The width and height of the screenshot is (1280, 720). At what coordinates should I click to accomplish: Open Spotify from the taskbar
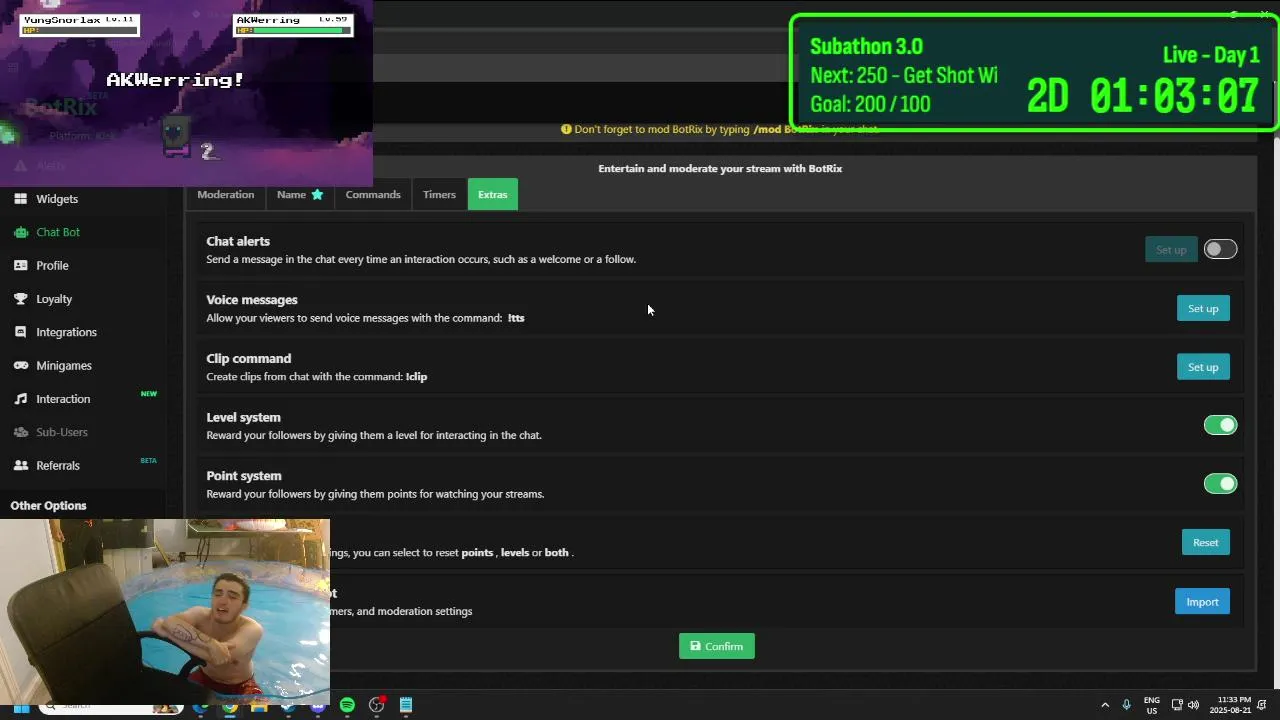pyautogui.click(x=347, y=705)
